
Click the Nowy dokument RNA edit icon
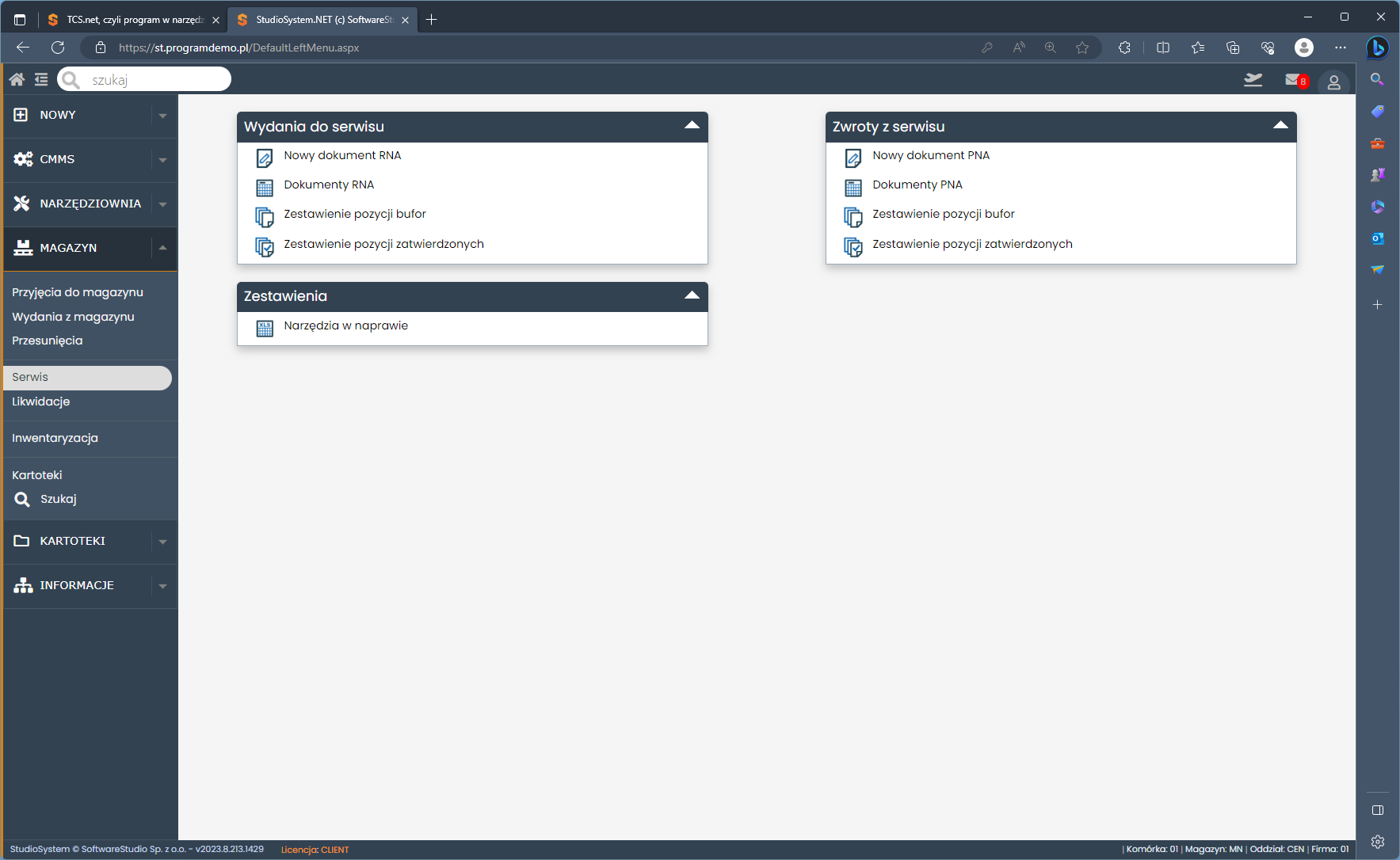[x=265, y=158]
